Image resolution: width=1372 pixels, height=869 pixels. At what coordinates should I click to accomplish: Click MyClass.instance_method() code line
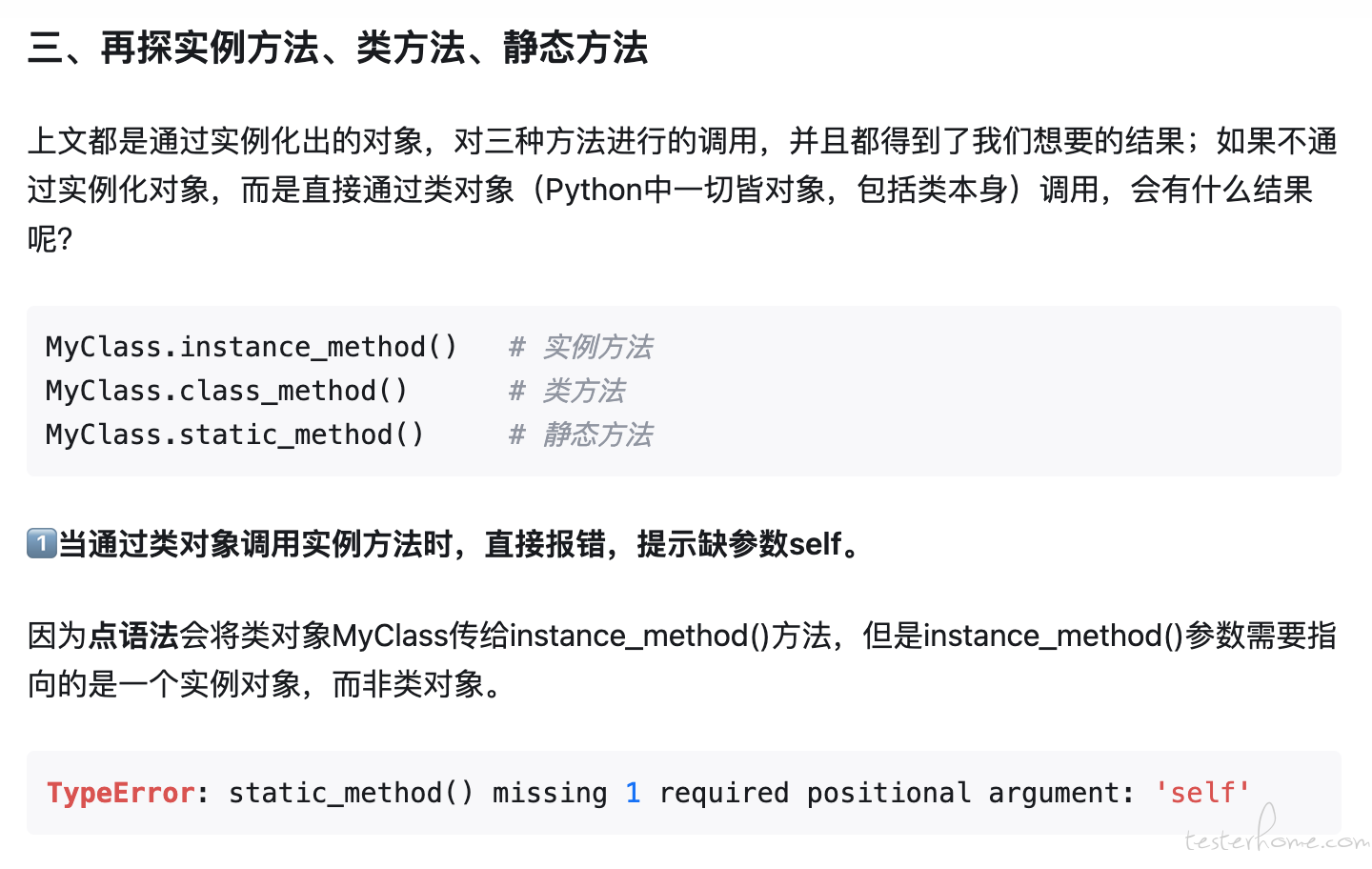pyautogui.click(x=252, y=347)
